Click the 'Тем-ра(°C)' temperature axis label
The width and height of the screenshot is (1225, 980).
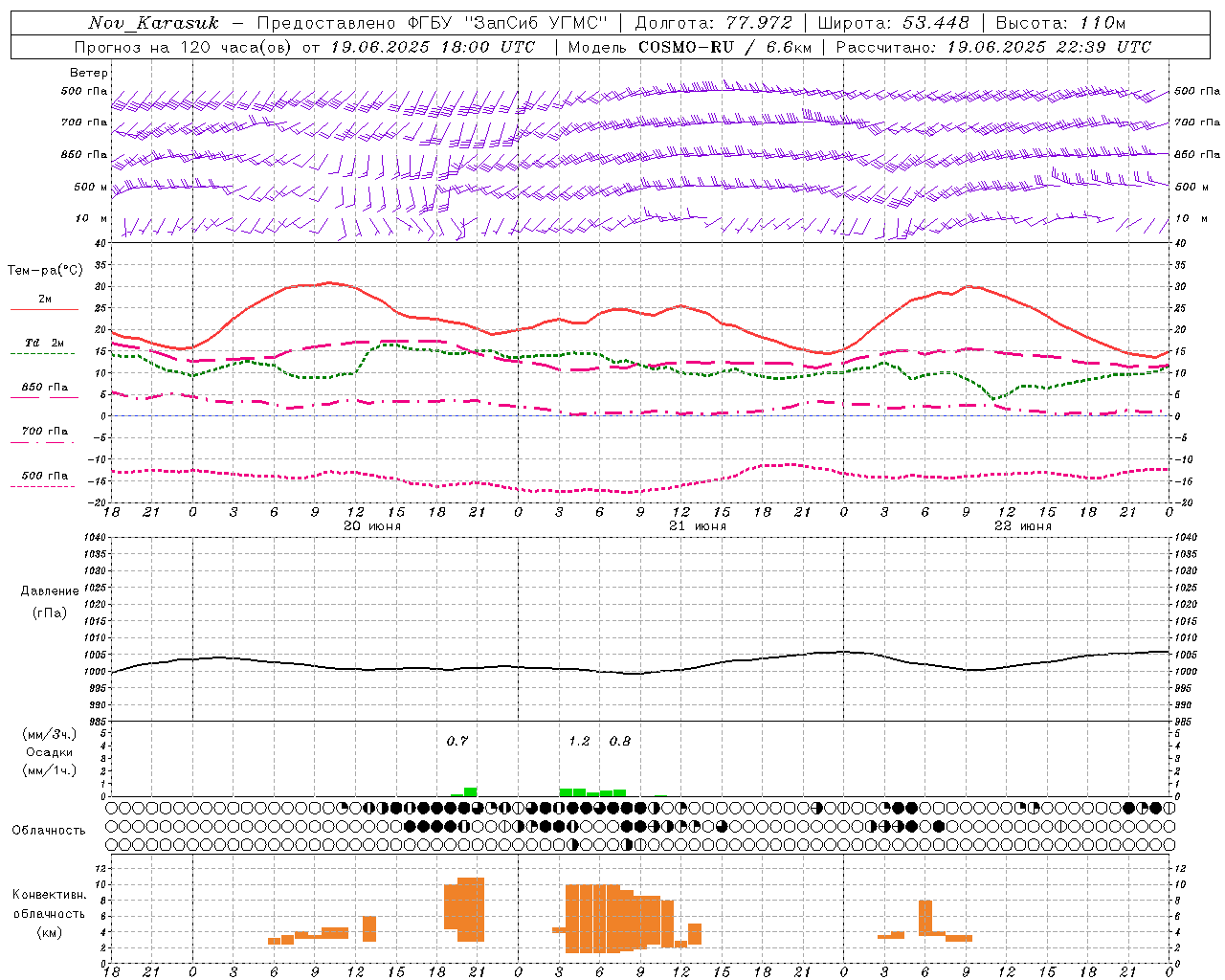(x=45, y=271)
